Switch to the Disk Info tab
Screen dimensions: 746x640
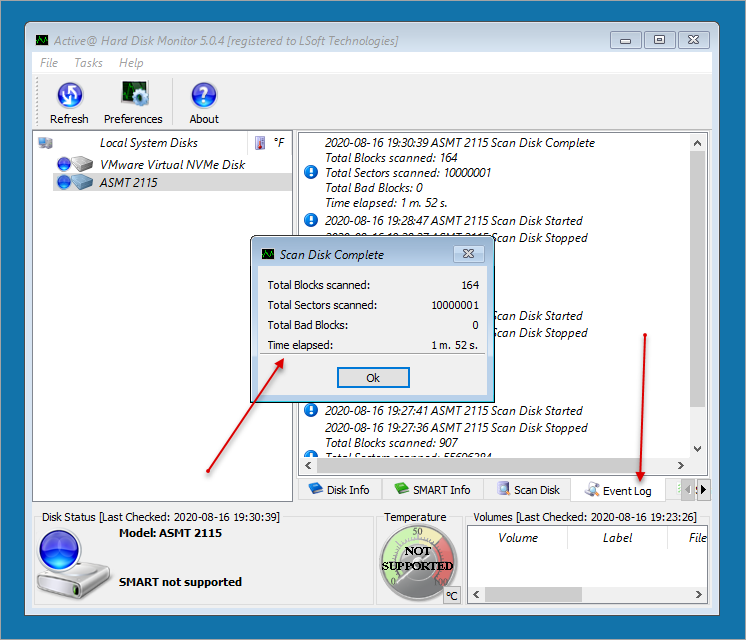click(340, 490)
